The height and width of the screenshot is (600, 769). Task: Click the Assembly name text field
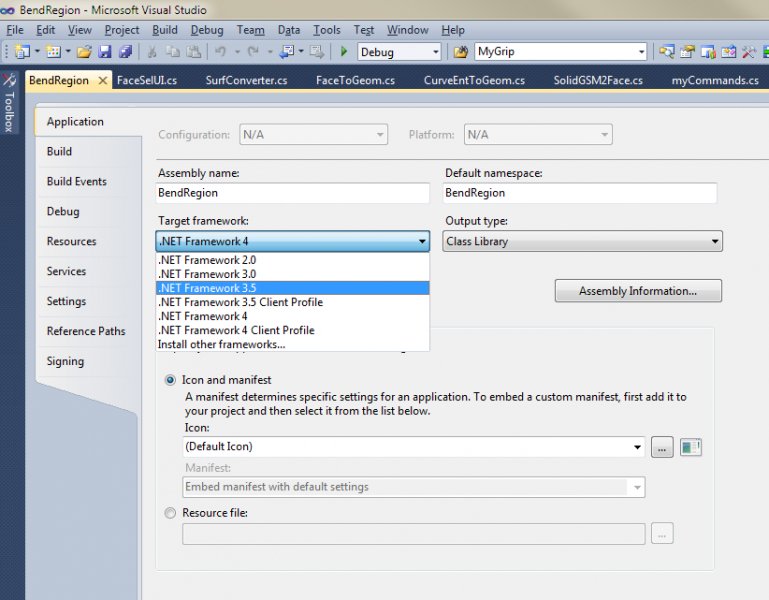(292, 193)
